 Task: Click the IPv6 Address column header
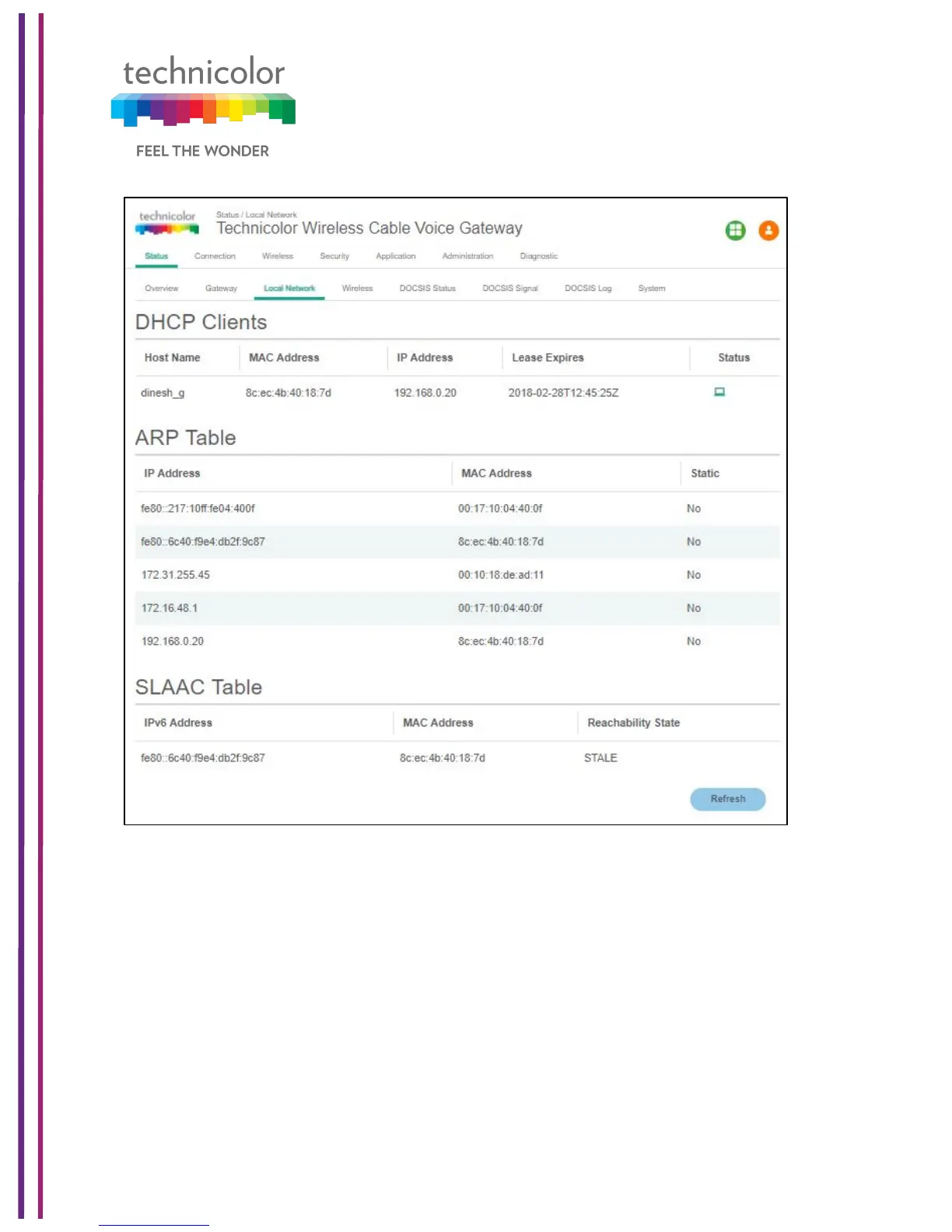[178, 723]
